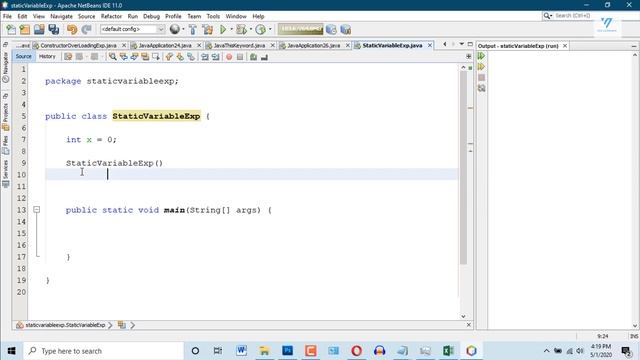Screen dimensions: 640x360
Task: Switch to ConstructorOverLoadingExp.java tab
Action: pyautogui.click(x=78, y=46)
